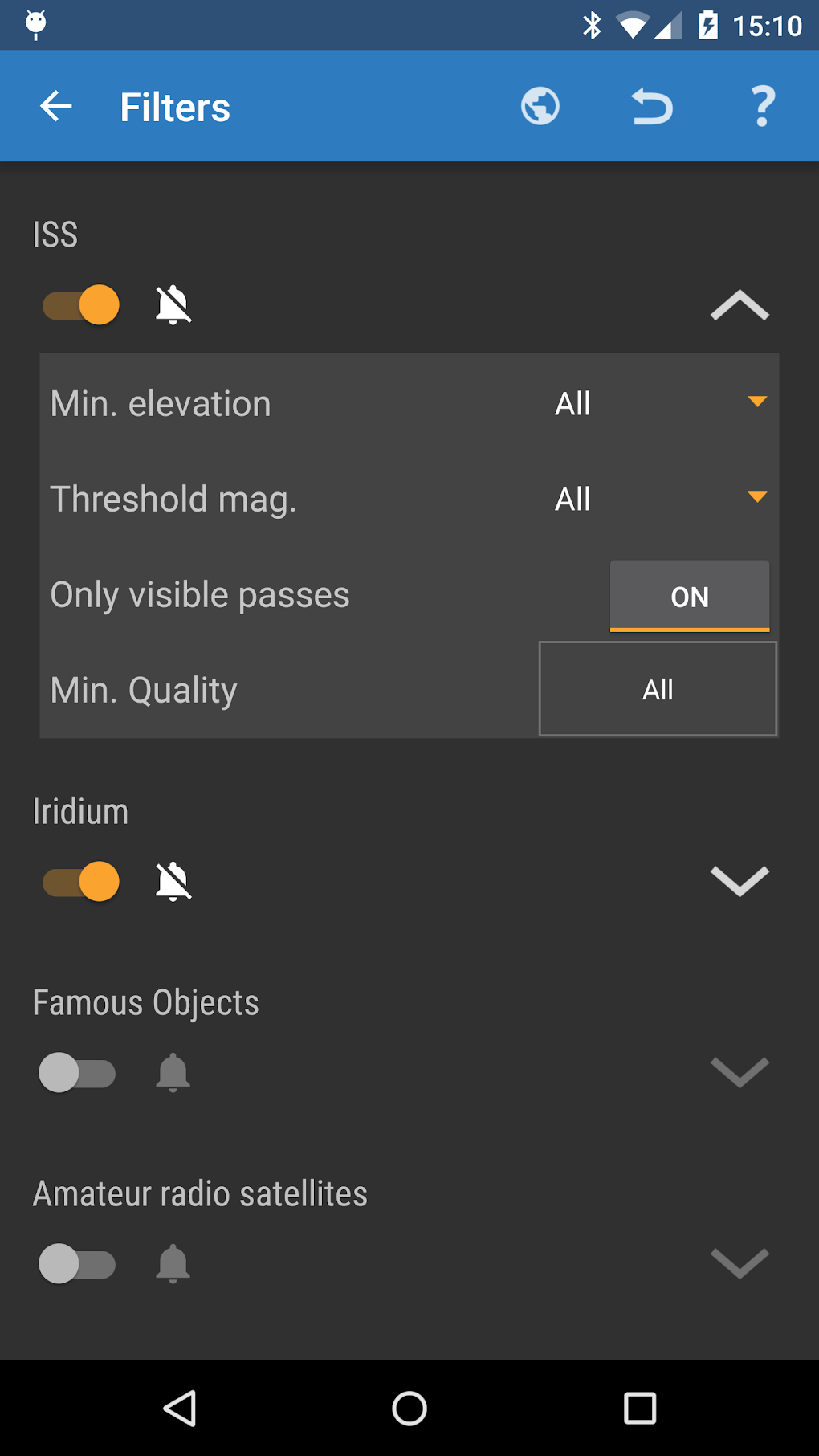Open the location globe icon
This screenshot has width=819, height=1456.
coord(540,105)
